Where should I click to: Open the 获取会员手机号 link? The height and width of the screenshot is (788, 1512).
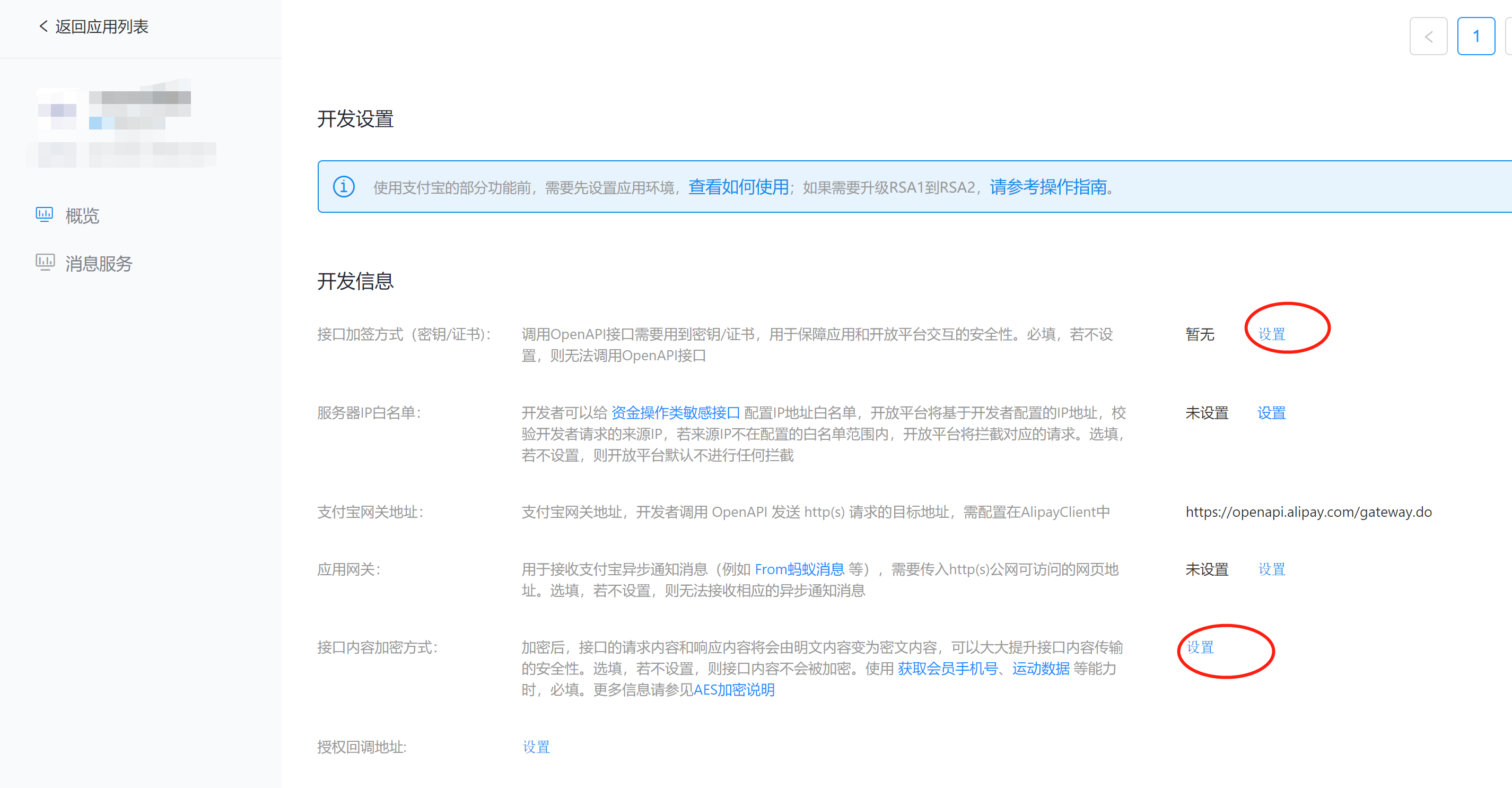coord(947,669)
